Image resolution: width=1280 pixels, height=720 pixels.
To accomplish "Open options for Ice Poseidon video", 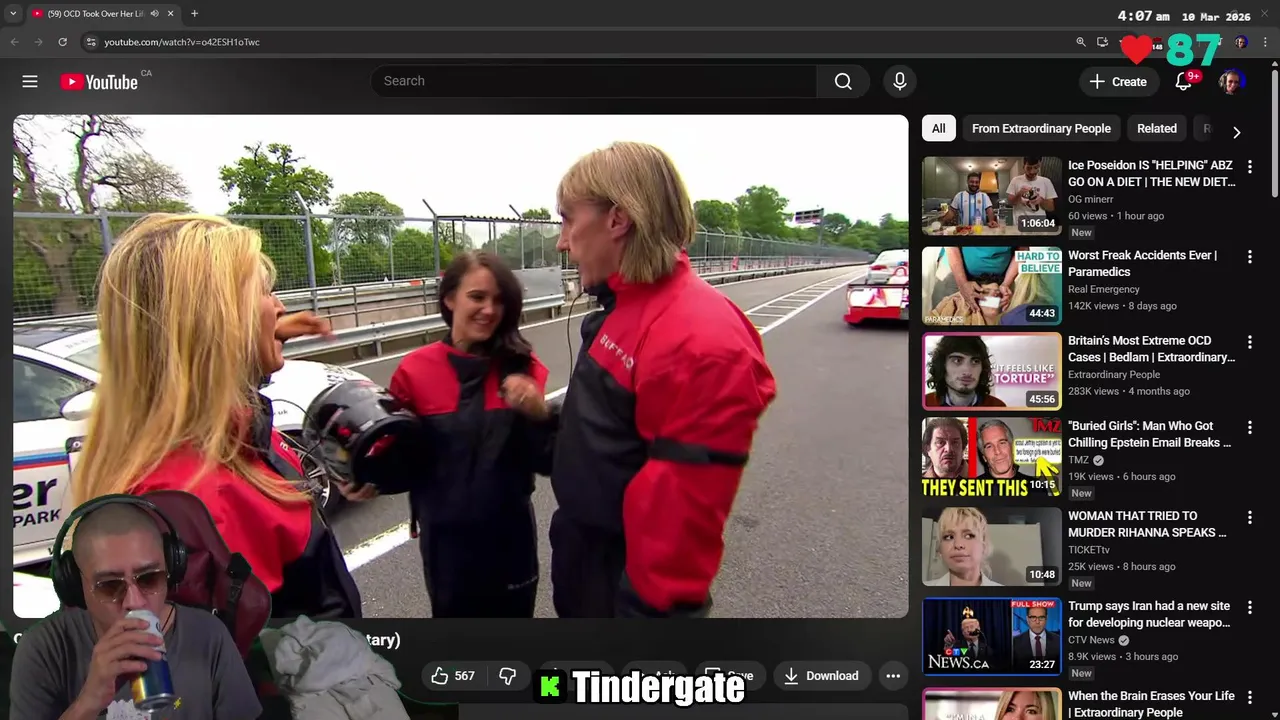I will [x=1249, y=167].
